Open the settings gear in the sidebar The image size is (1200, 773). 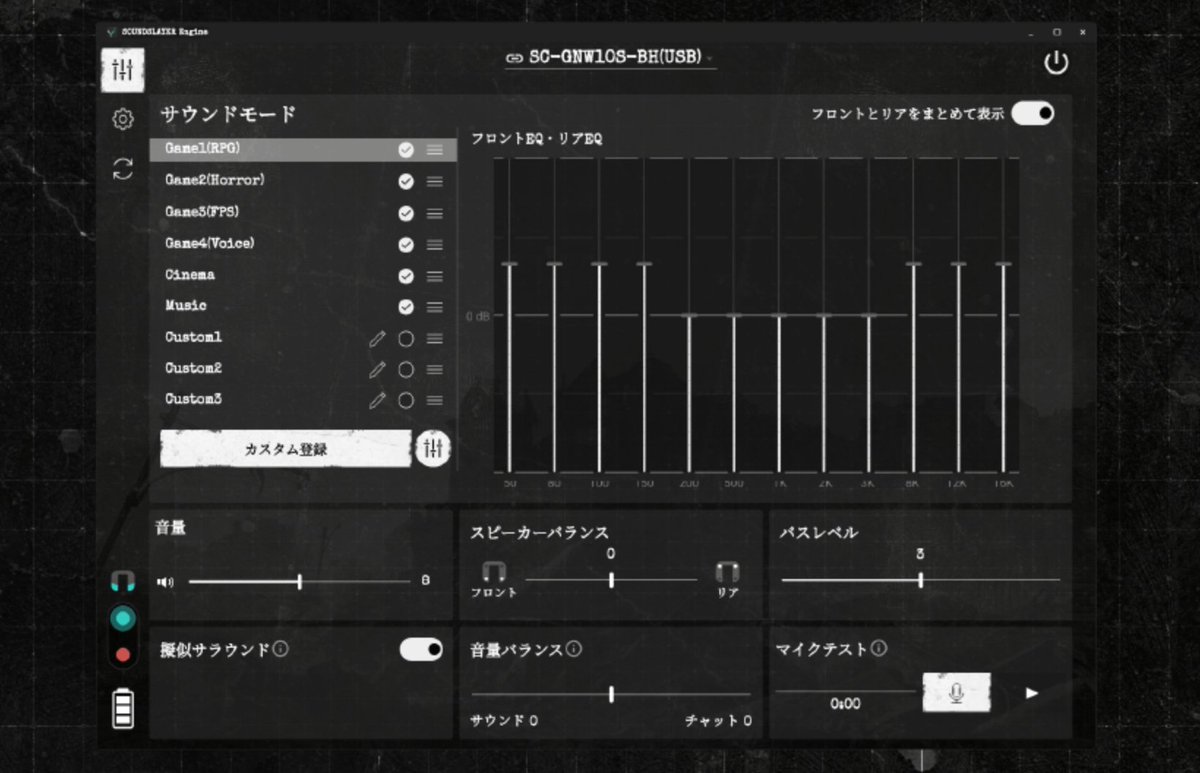(122, 119)
